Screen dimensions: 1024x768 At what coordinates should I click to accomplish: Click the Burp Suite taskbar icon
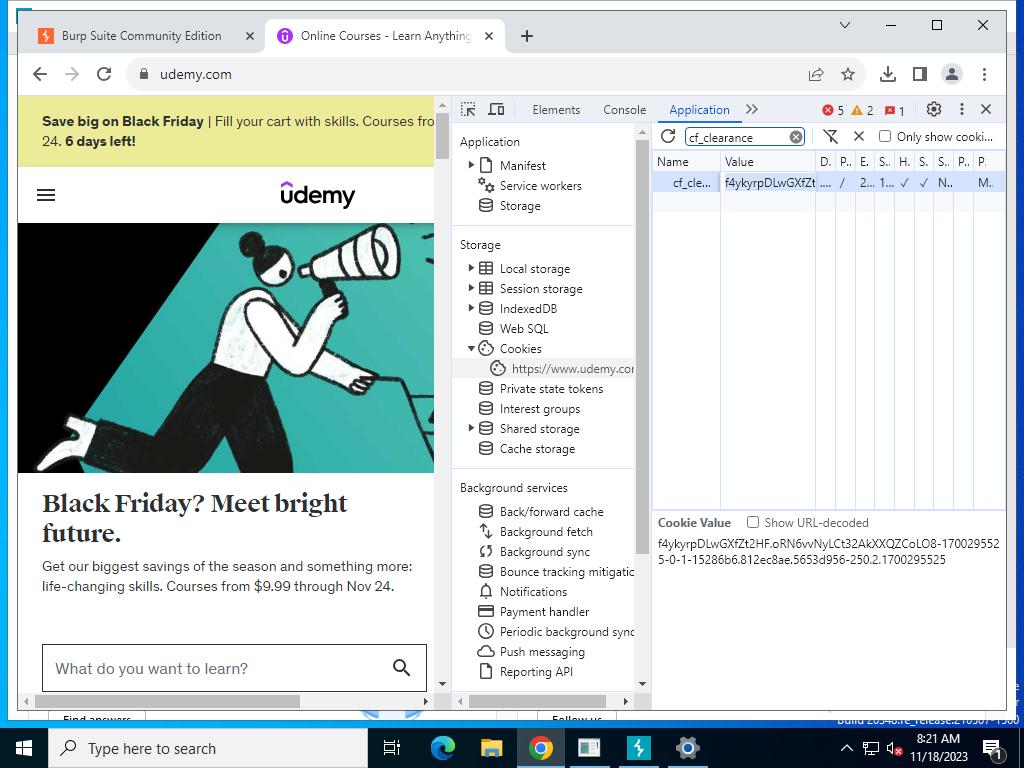click(x=638, y=748)
